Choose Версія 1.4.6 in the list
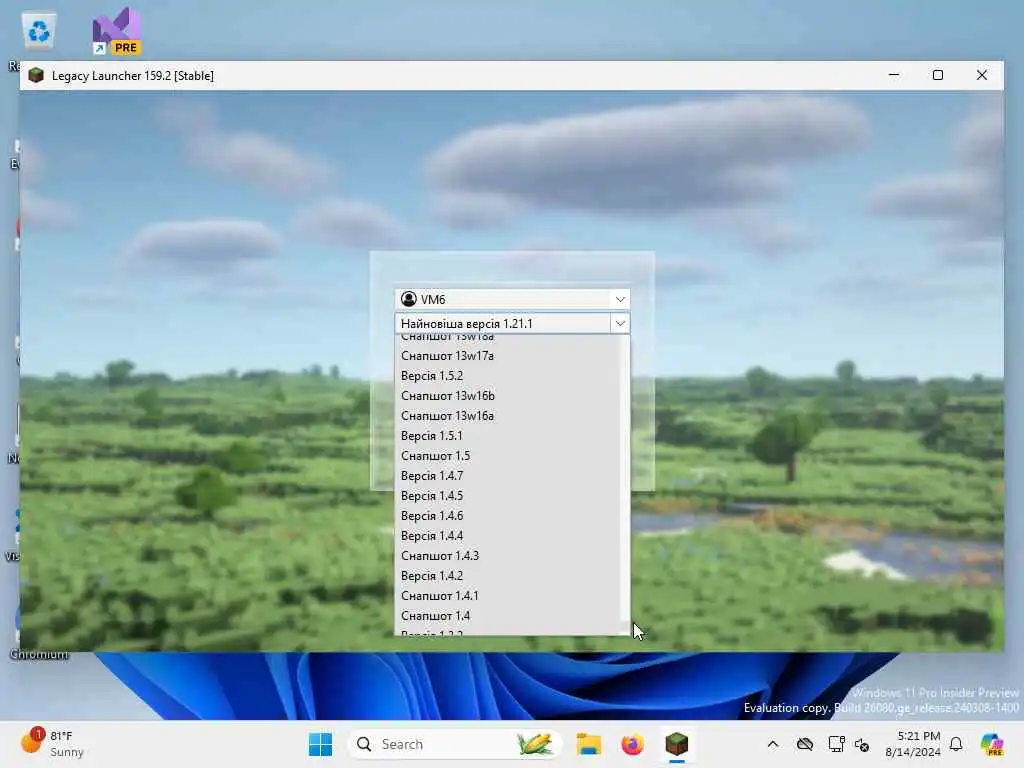1024x768 pixels. [507, 516]
